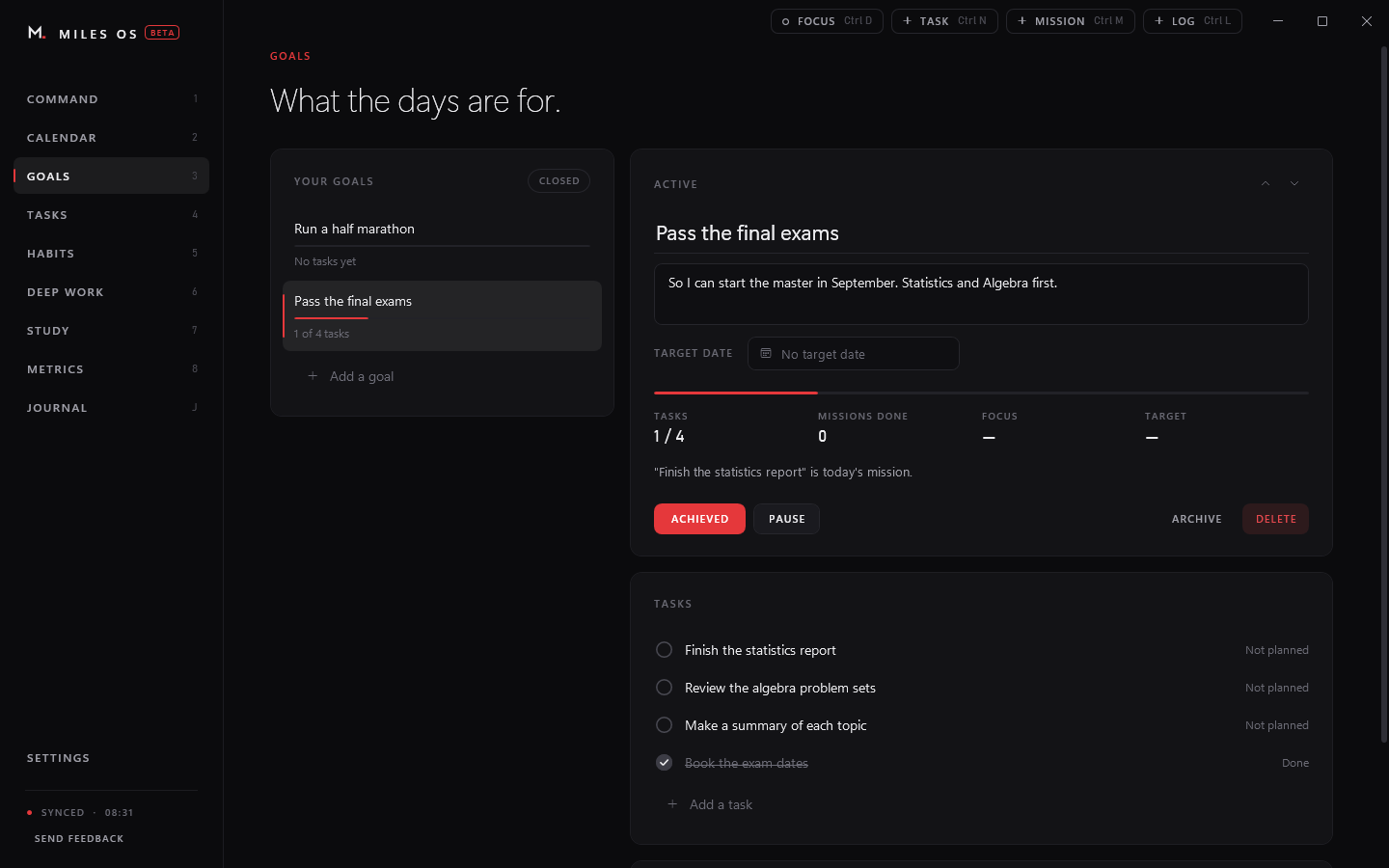Click the today's mission note text
The image size is (1389, 868).
click(783, 473)
